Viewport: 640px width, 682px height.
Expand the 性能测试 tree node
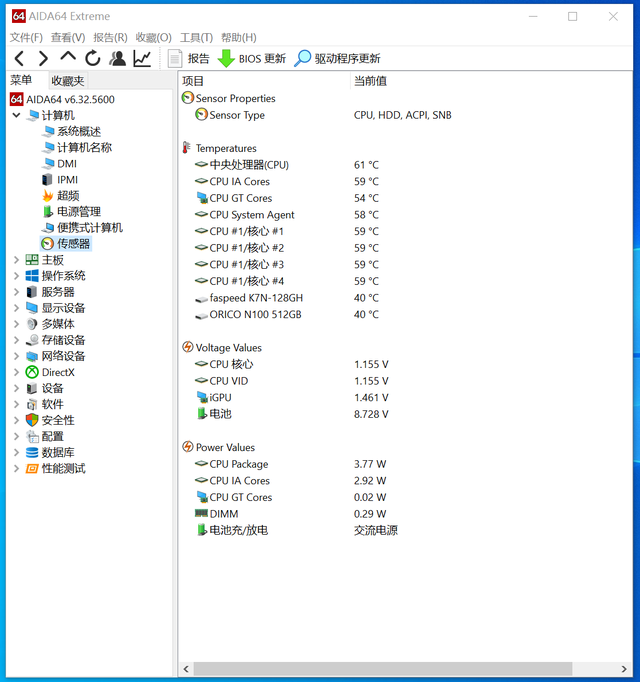click(17, 468)
